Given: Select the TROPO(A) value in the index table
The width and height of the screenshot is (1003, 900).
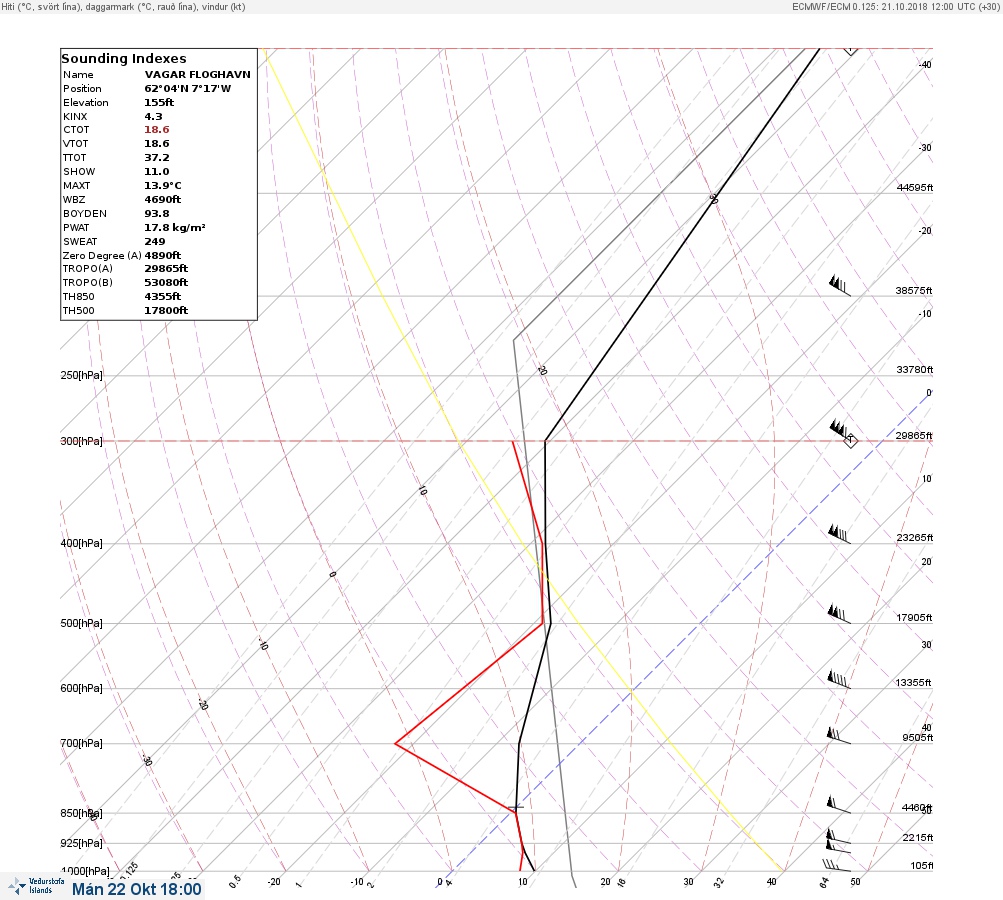Looking at the screenshot, I should tap(166, 269).
